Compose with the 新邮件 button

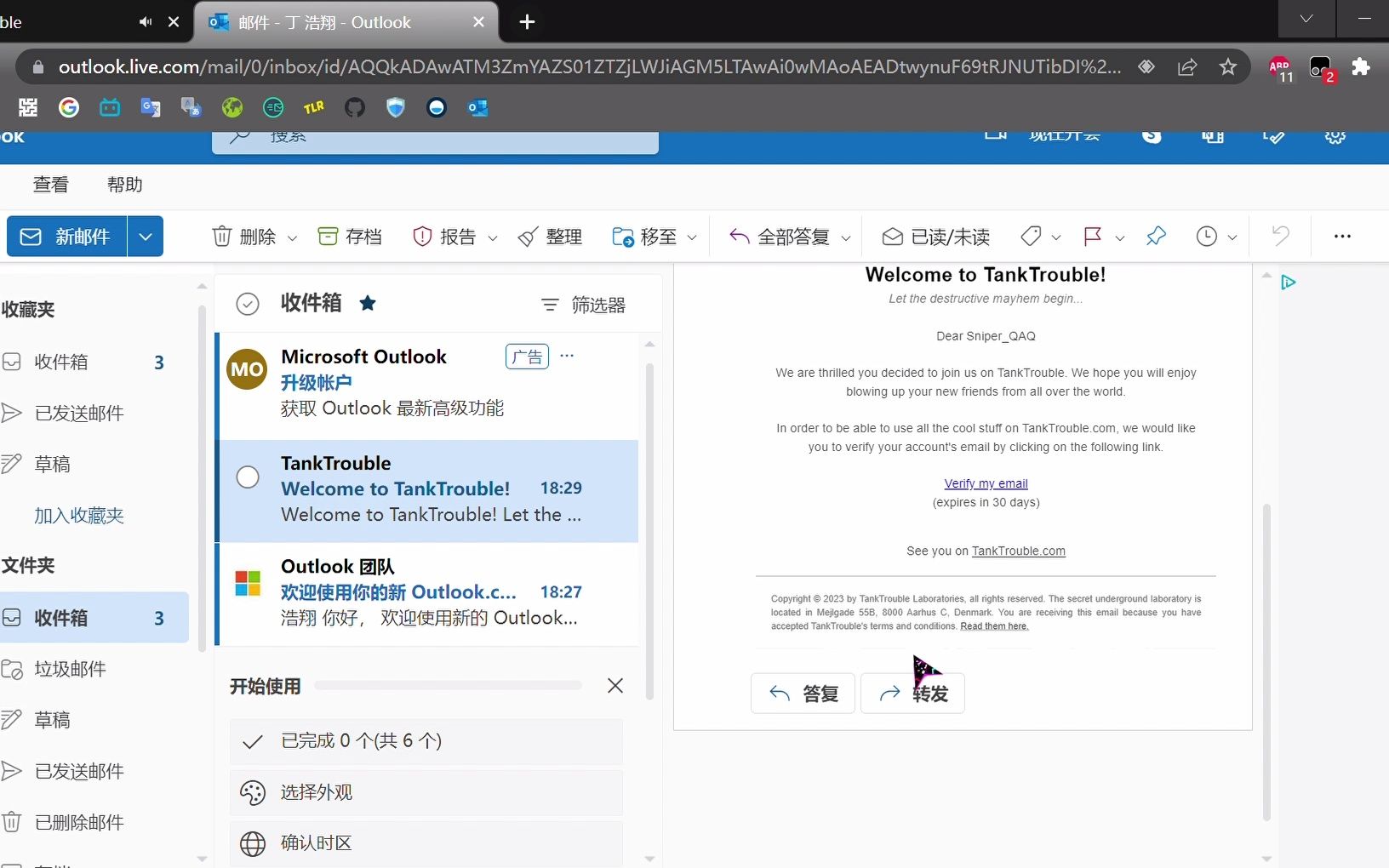pos(67,237)
